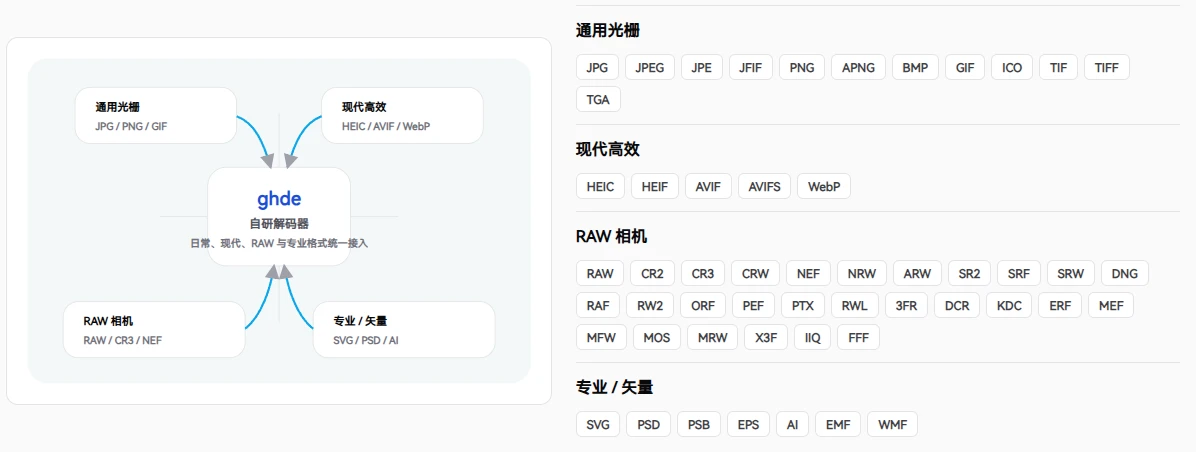This screenshot has height=452, width=1196.
Task: Click the 现代高效 diagram card with HEIC / AVIF / WebP
Action: coord(403,116)
